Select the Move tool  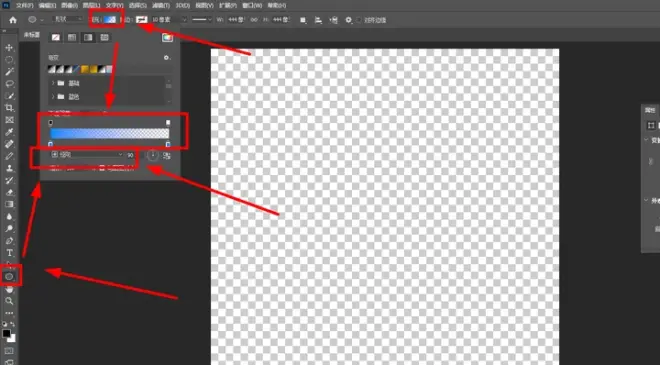(x=9, y=48)
